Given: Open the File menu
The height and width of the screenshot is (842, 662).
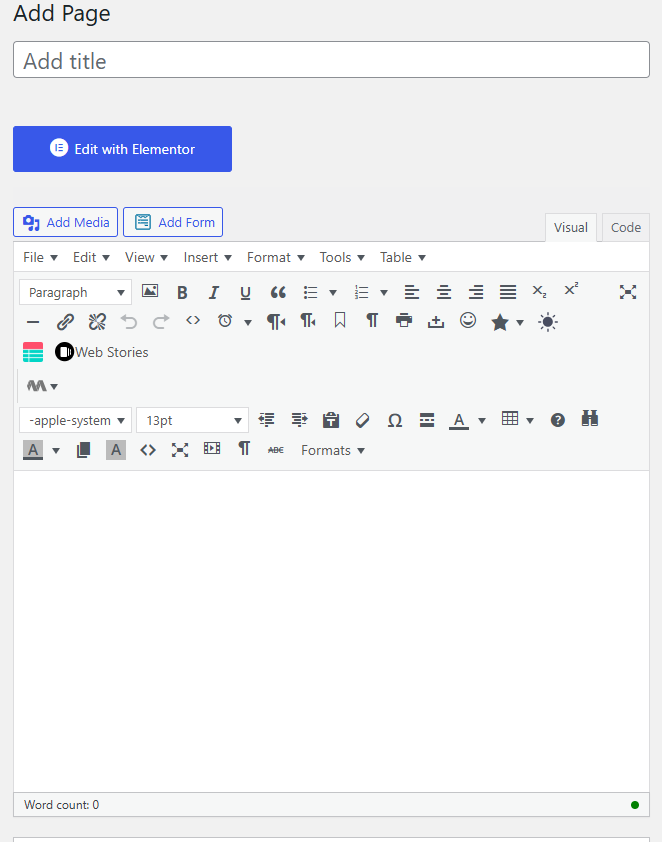Looking at the screenshot, I should pos(40,258).
